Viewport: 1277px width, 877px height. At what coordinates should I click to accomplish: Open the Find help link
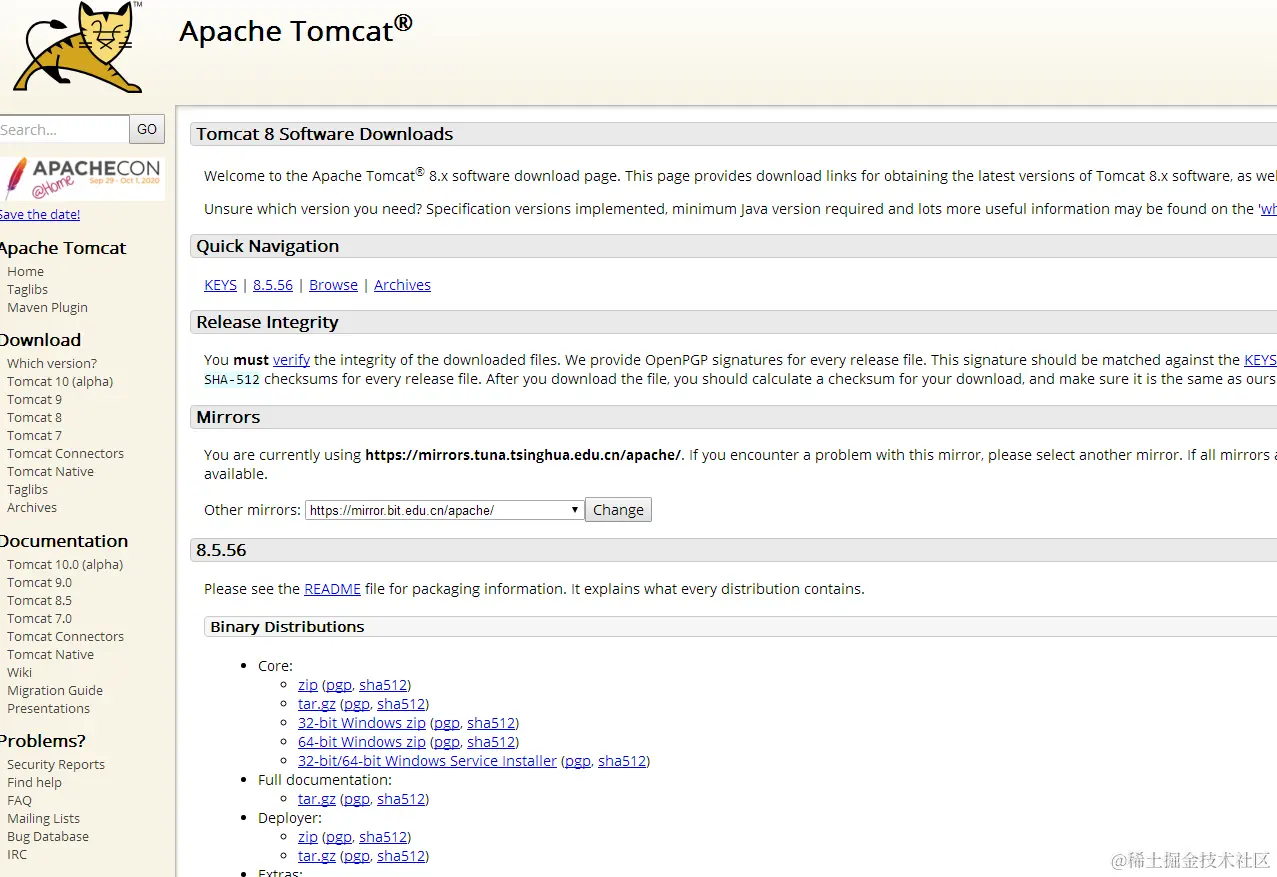click(34, 782)
